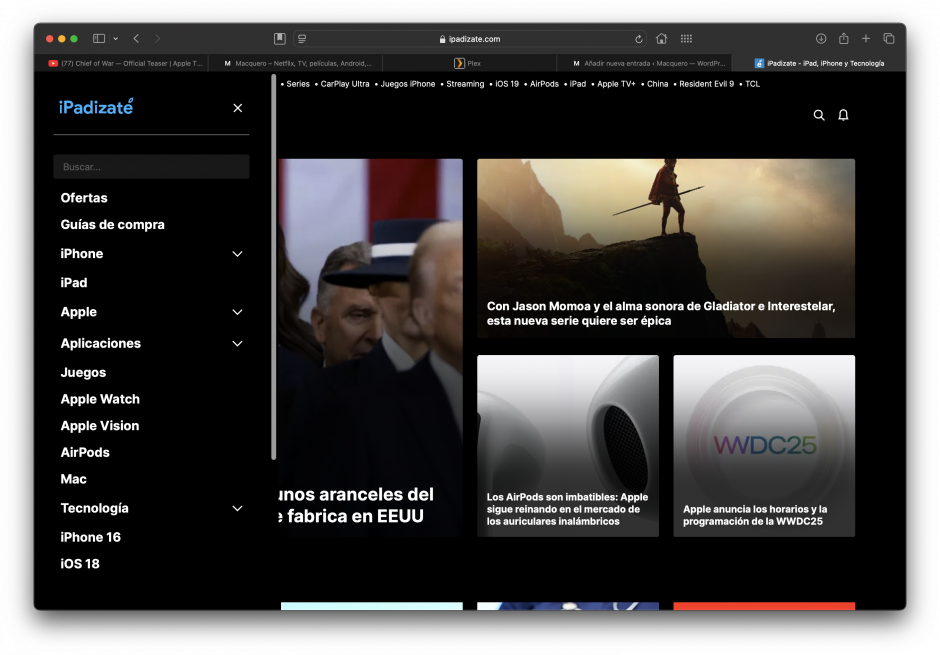Open the sidebar options dropdown arrow
Screen dimensions: 940x655
click(116, 38)
